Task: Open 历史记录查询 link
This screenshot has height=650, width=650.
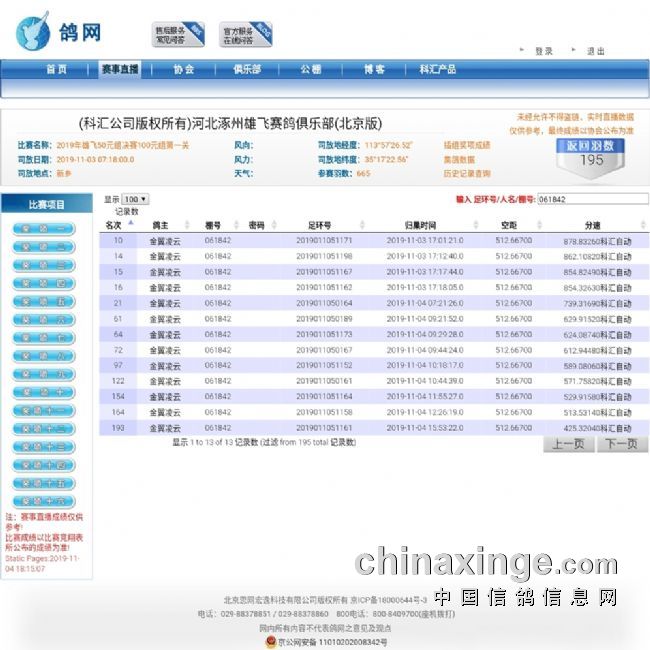Action: pyautogui.click(x=467, y=173)
